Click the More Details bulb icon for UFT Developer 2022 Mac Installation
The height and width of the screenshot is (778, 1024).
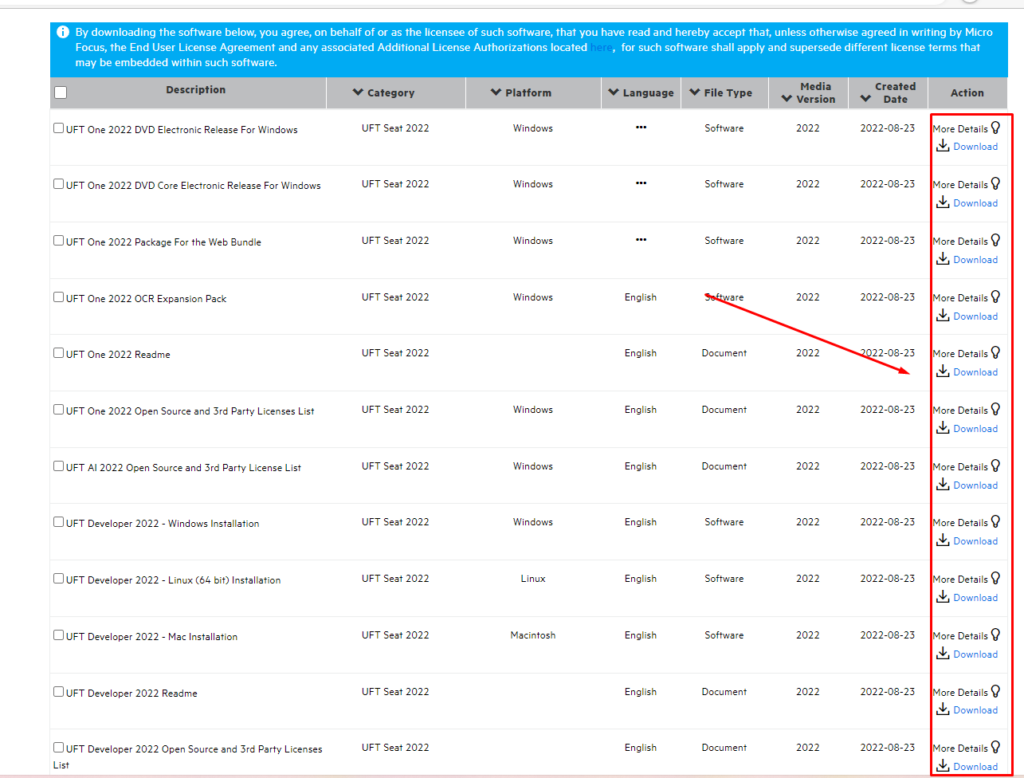point(995,634)
